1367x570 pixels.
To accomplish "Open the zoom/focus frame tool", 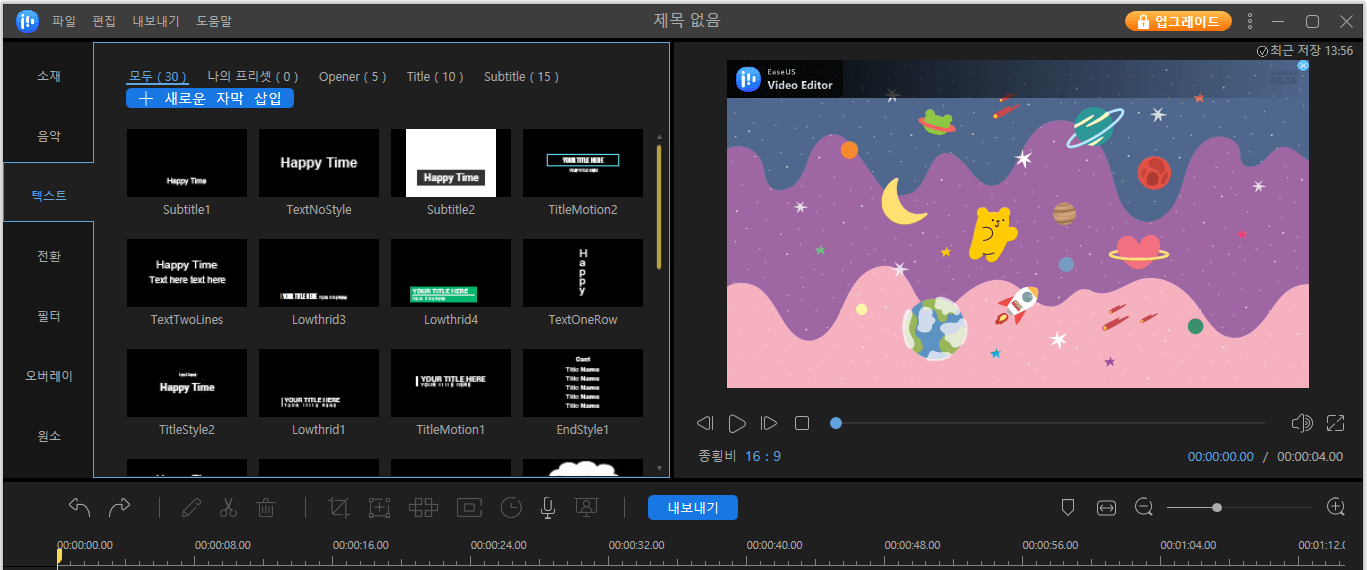I will click(379, 507).
